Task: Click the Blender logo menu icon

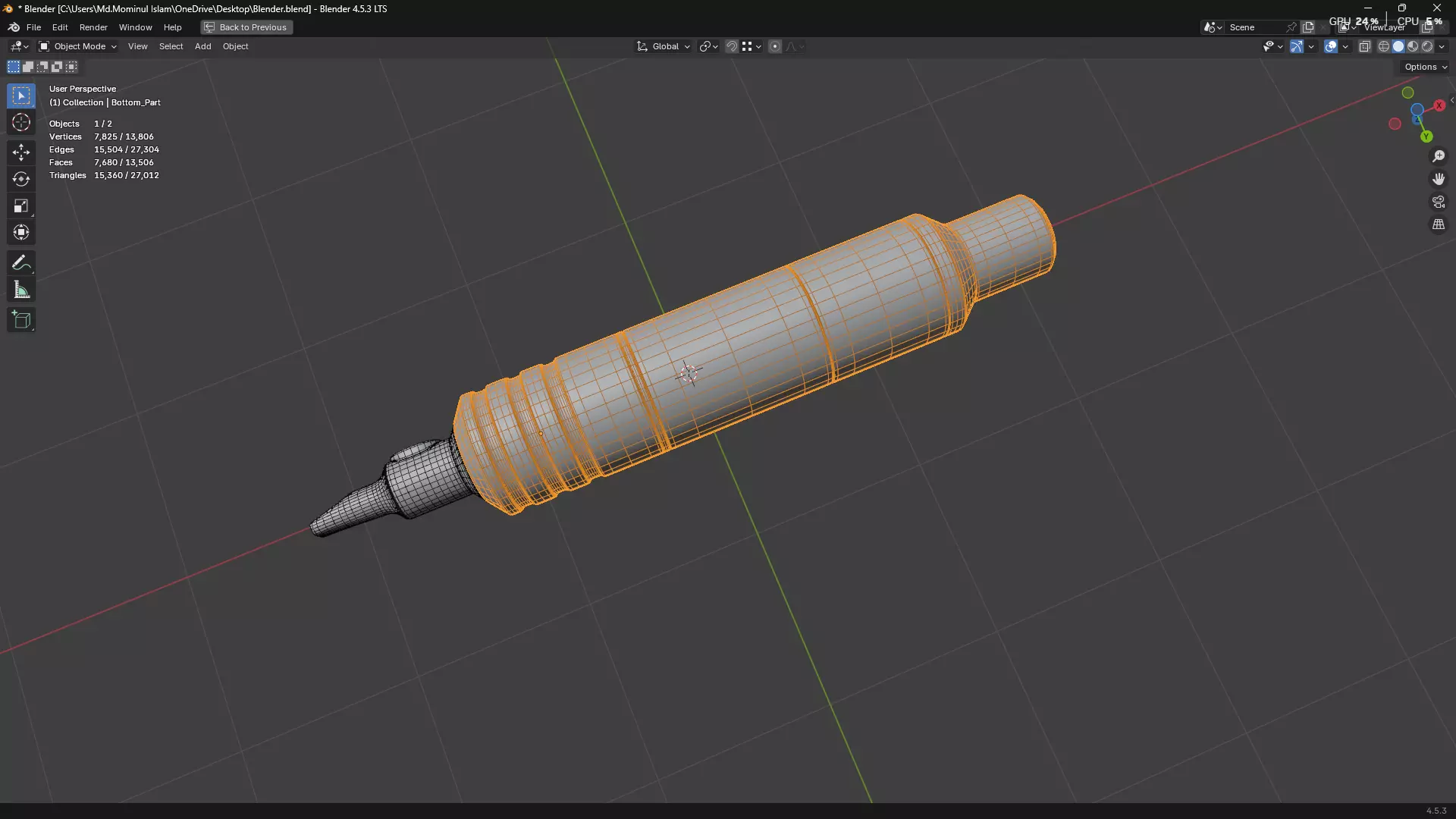Action: coord(14,27)
